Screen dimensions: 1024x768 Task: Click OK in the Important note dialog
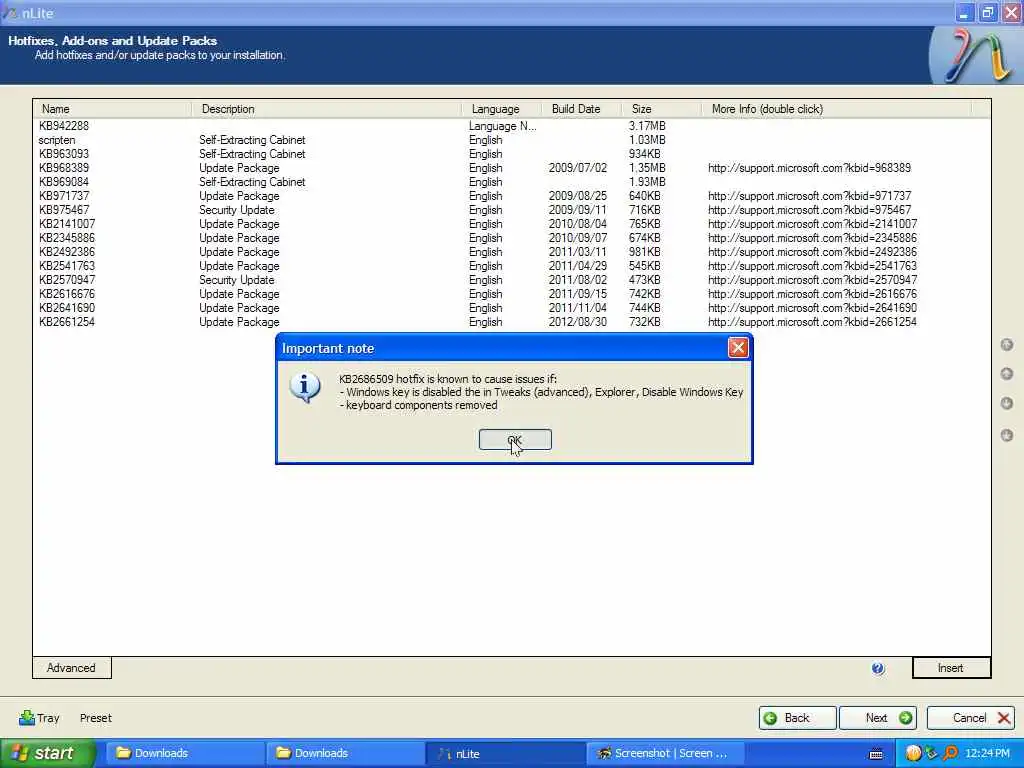(x=515, y=440)
